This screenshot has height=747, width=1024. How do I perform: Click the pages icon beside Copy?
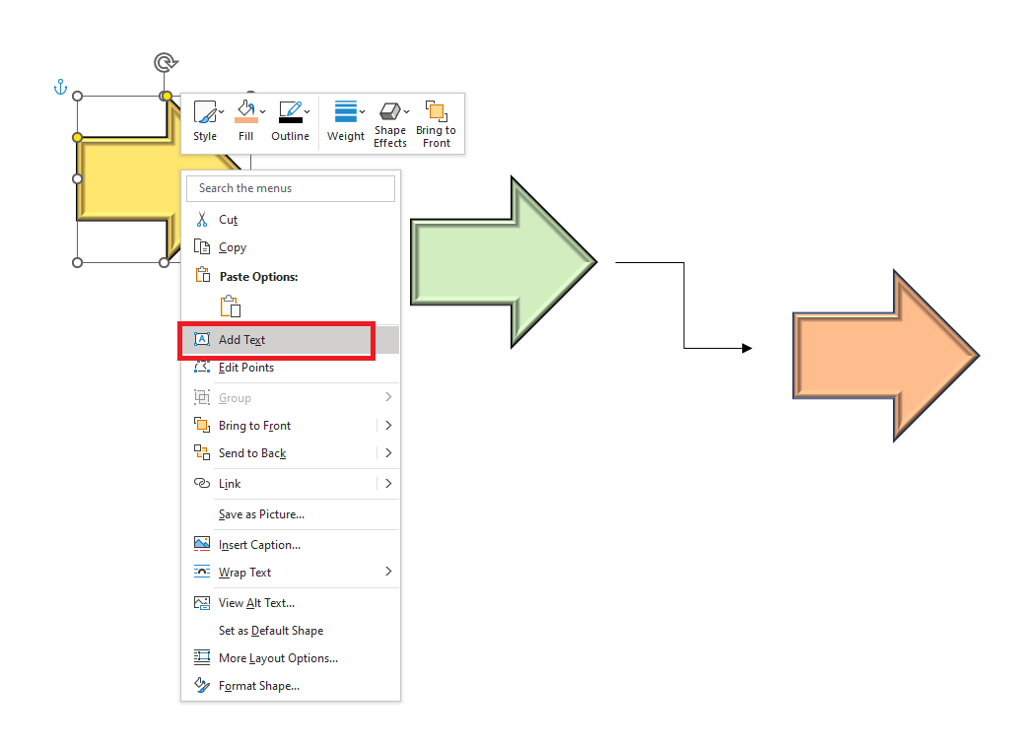[x=202, y=247]
